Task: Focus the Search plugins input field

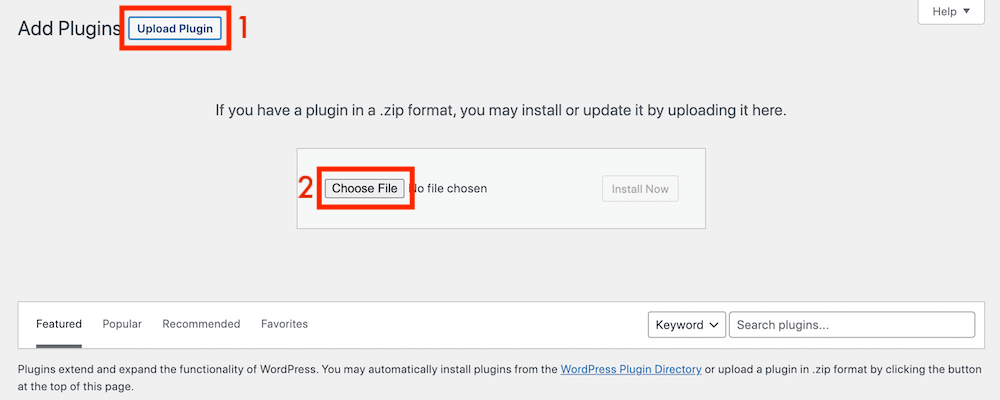Action: [x=851, y=325]
